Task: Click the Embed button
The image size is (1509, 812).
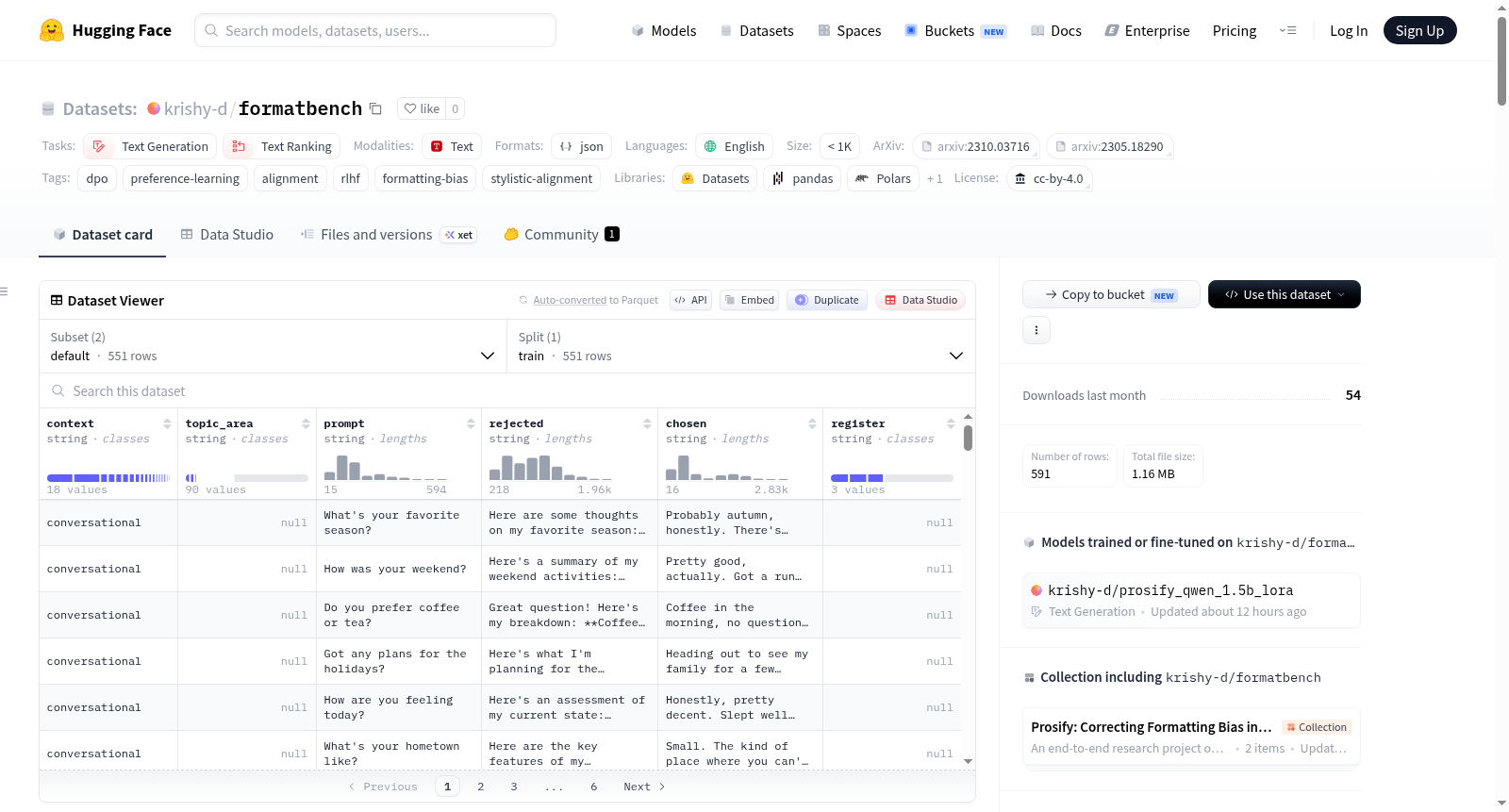Action: coord(748,300)
